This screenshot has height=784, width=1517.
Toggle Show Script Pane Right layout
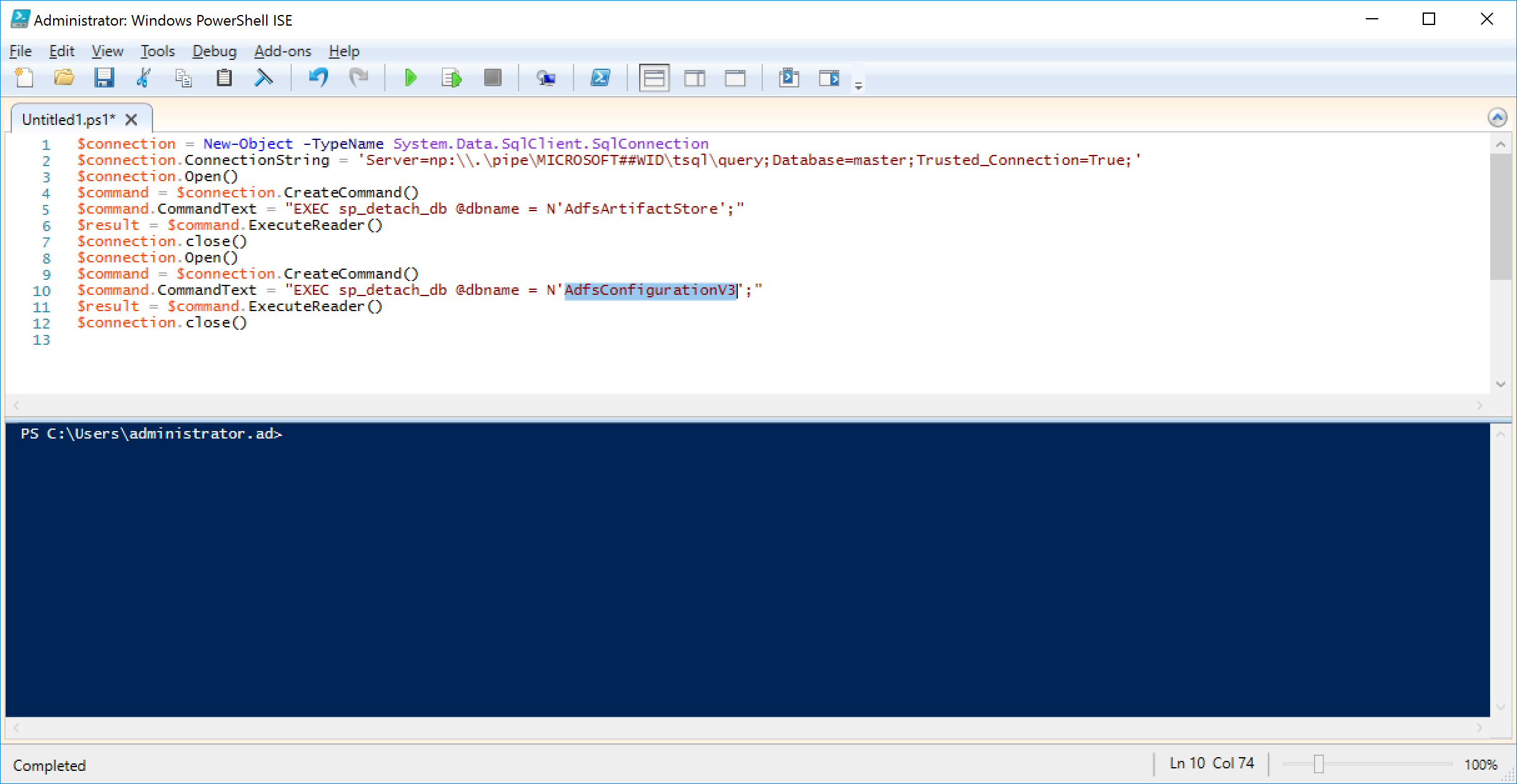(694, 77)
